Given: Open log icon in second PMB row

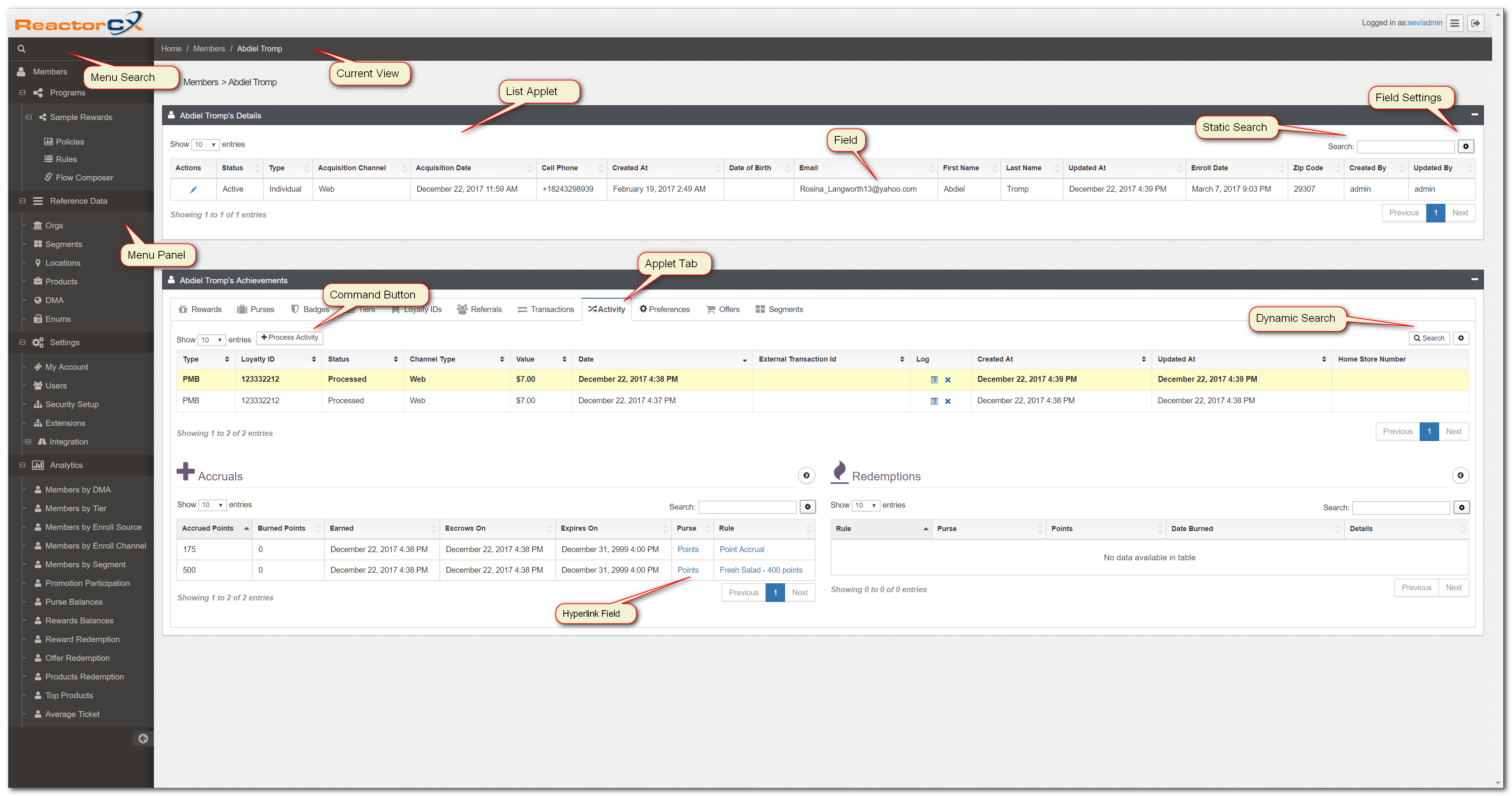Looking at the screenshot, I should pos(934,401).
